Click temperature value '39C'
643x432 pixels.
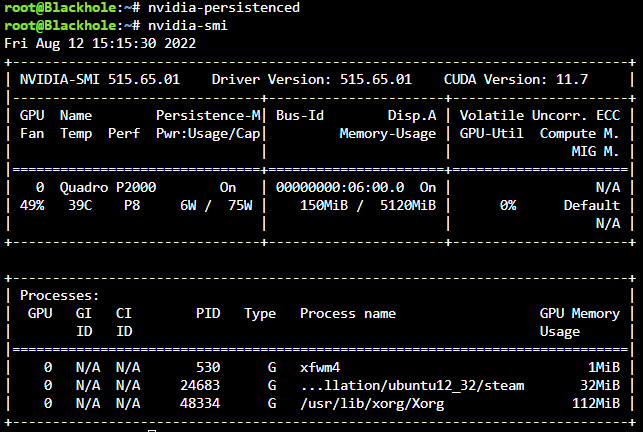(80, 205)
